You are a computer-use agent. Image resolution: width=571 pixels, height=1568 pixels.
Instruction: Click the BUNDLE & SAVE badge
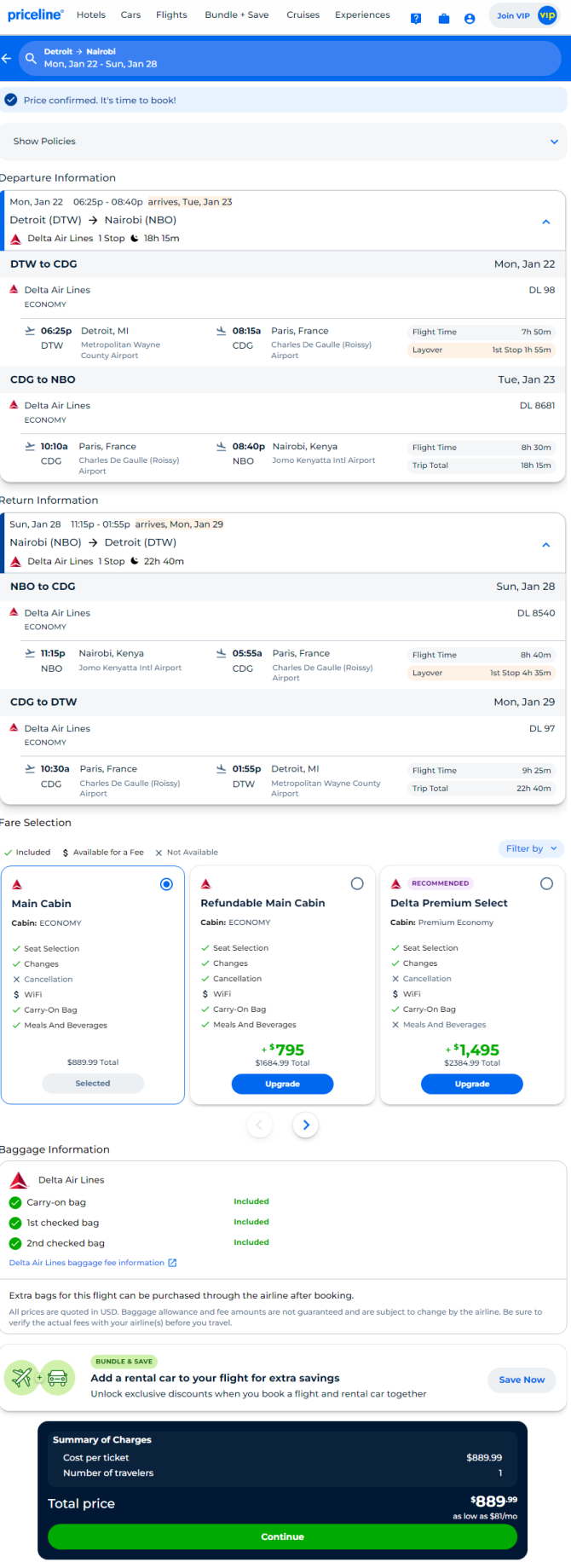click(124, 1362)
